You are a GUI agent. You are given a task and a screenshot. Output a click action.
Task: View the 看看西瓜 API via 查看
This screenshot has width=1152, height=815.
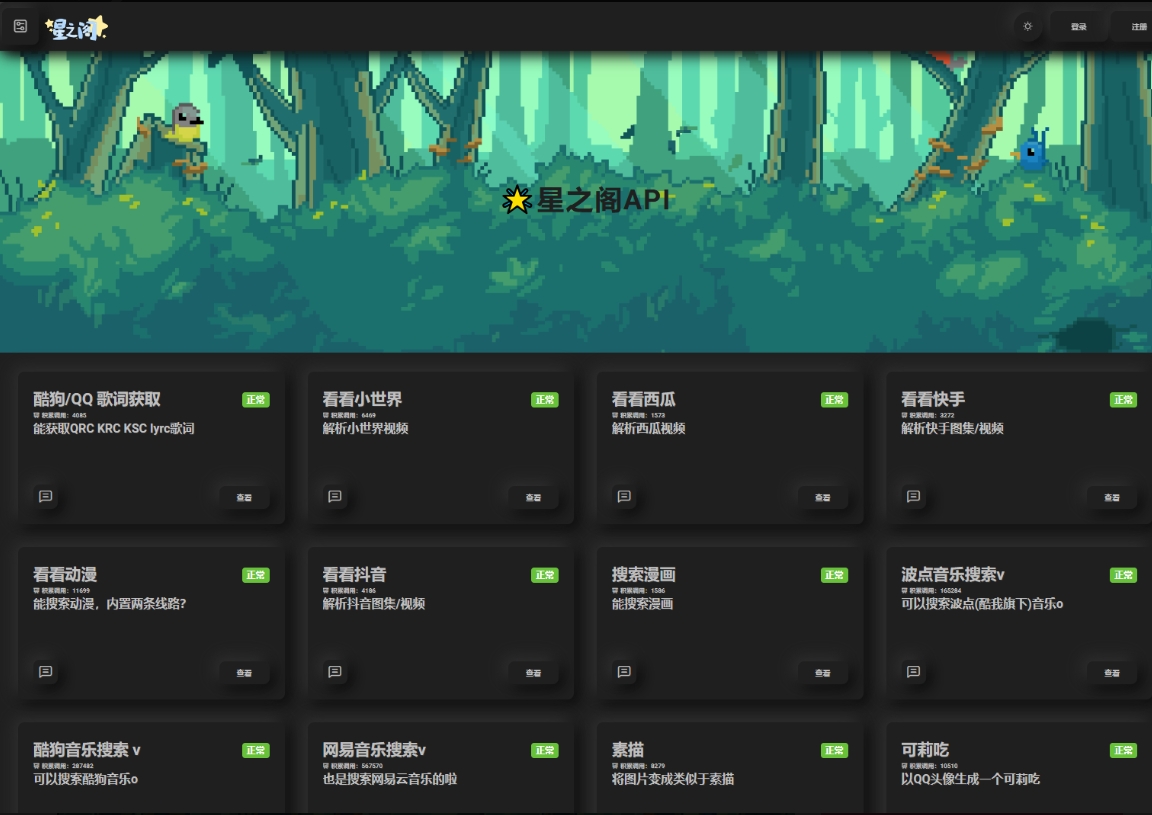(823, 498)
